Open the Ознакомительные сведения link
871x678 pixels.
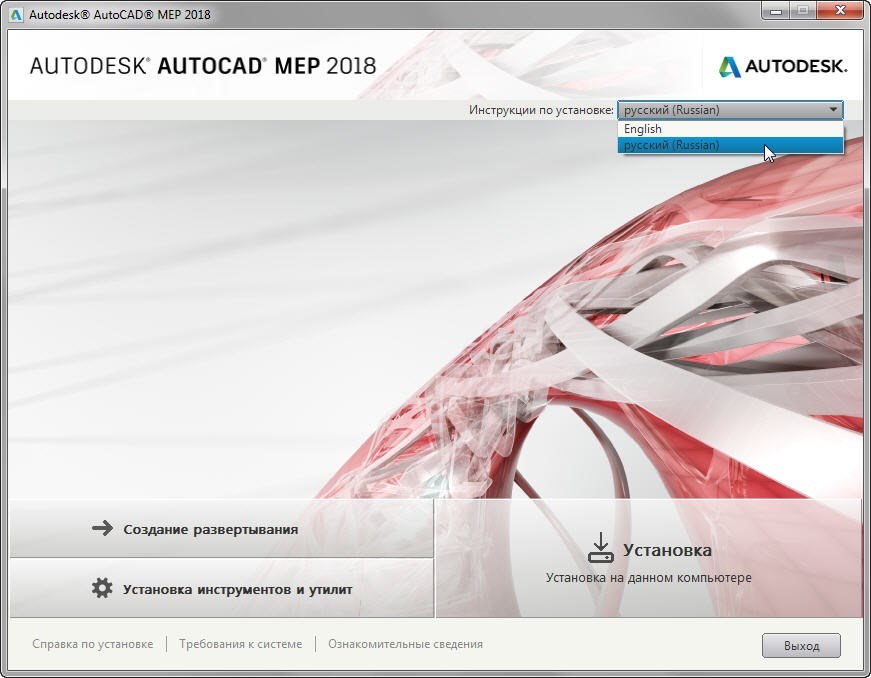pos(406,644)
